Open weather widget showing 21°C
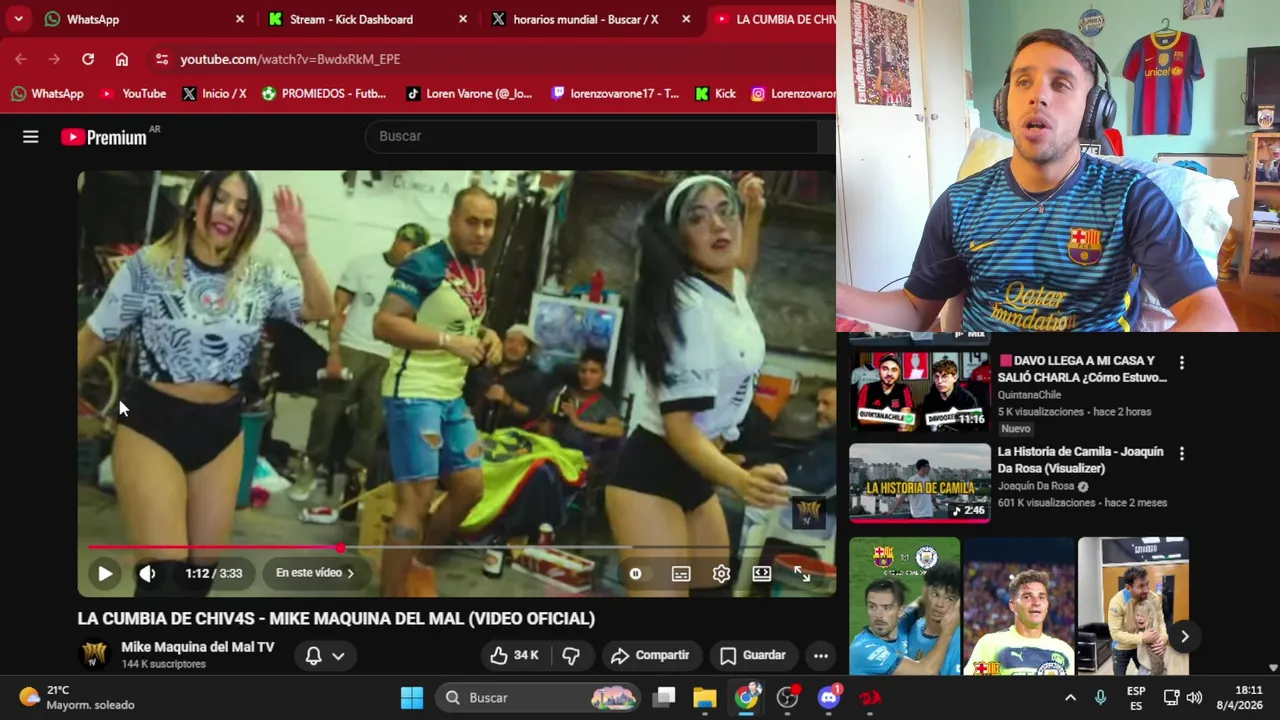The width and height of the screenshot is (1280, 720). pyautogui.click(x=76, y=697)
